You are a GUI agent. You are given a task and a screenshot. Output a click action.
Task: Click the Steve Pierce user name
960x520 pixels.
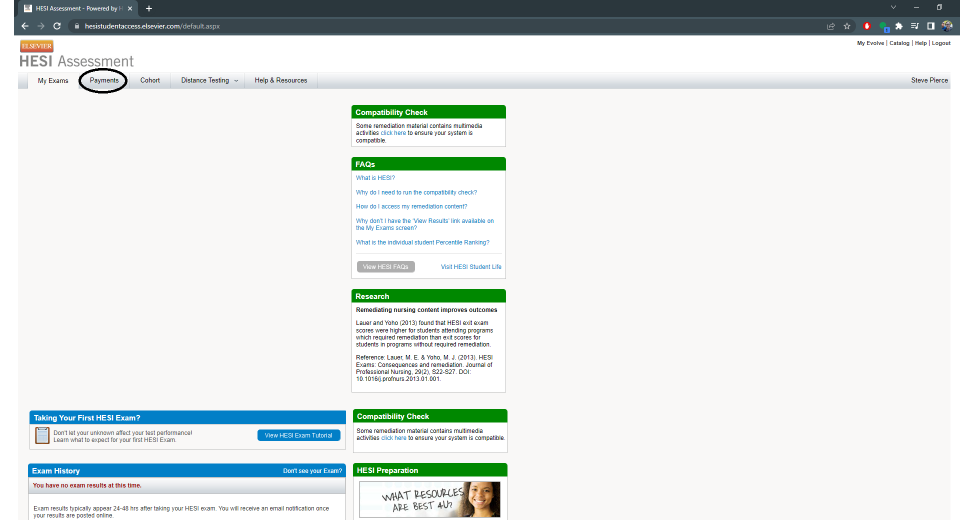pyautogui.click(x=929, y=81)
